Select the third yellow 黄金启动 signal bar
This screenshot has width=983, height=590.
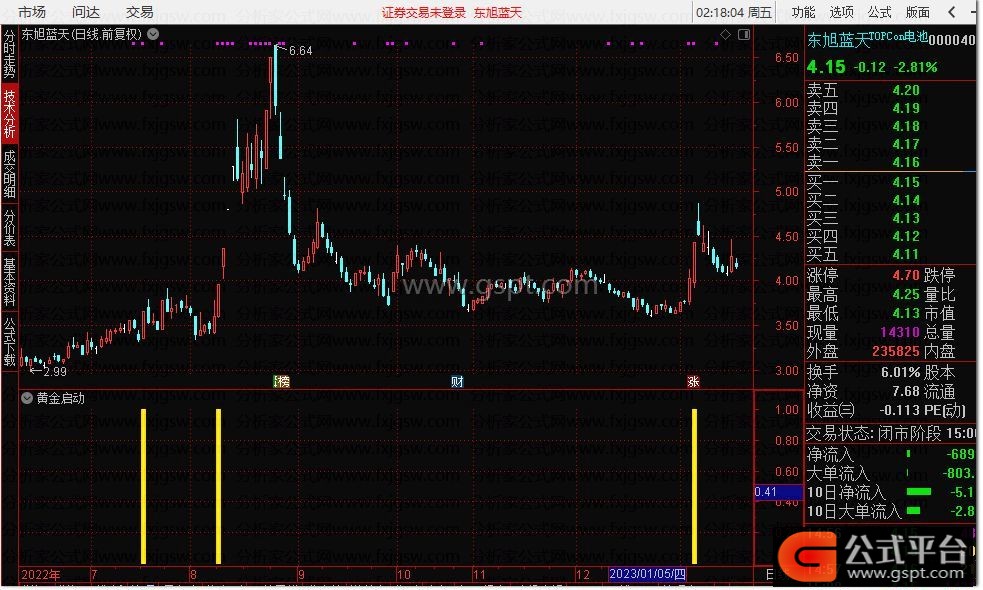(x=694, y=486)
